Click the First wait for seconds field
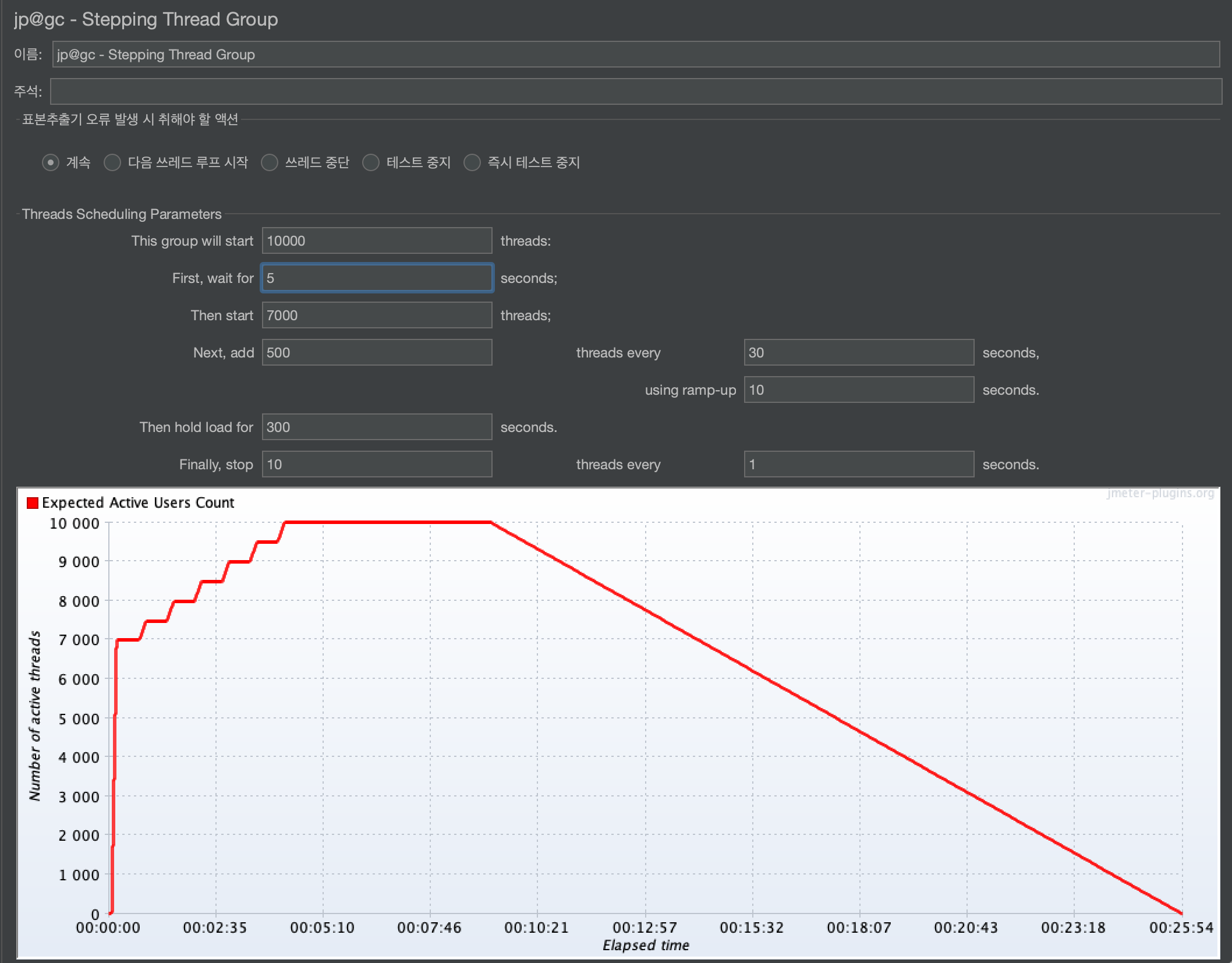This screenshot has height=963, width=1232. 377,278
